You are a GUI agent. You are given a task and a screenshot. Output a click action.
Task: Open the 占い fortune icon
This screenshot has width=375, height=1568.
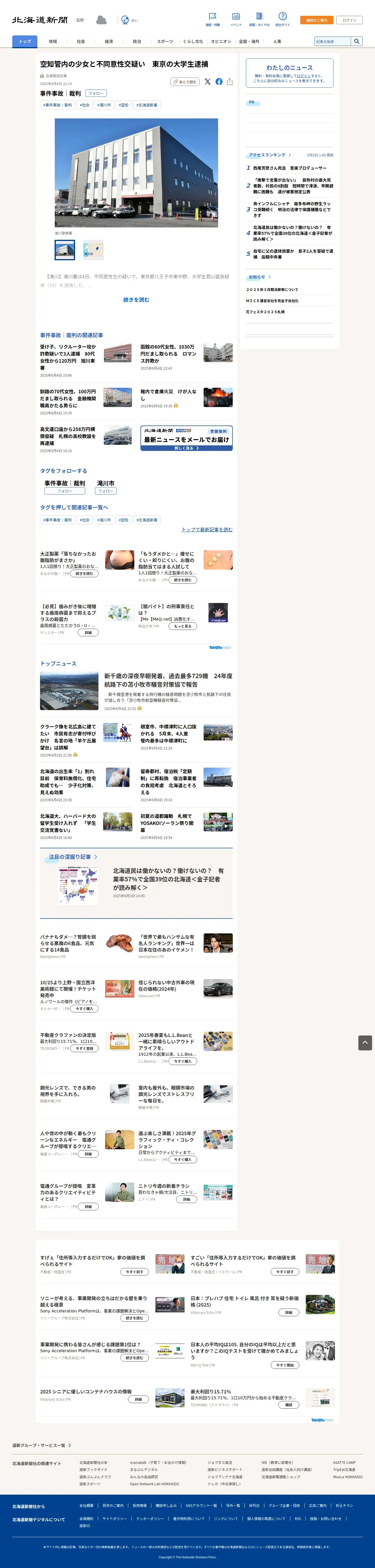point(125,20)
